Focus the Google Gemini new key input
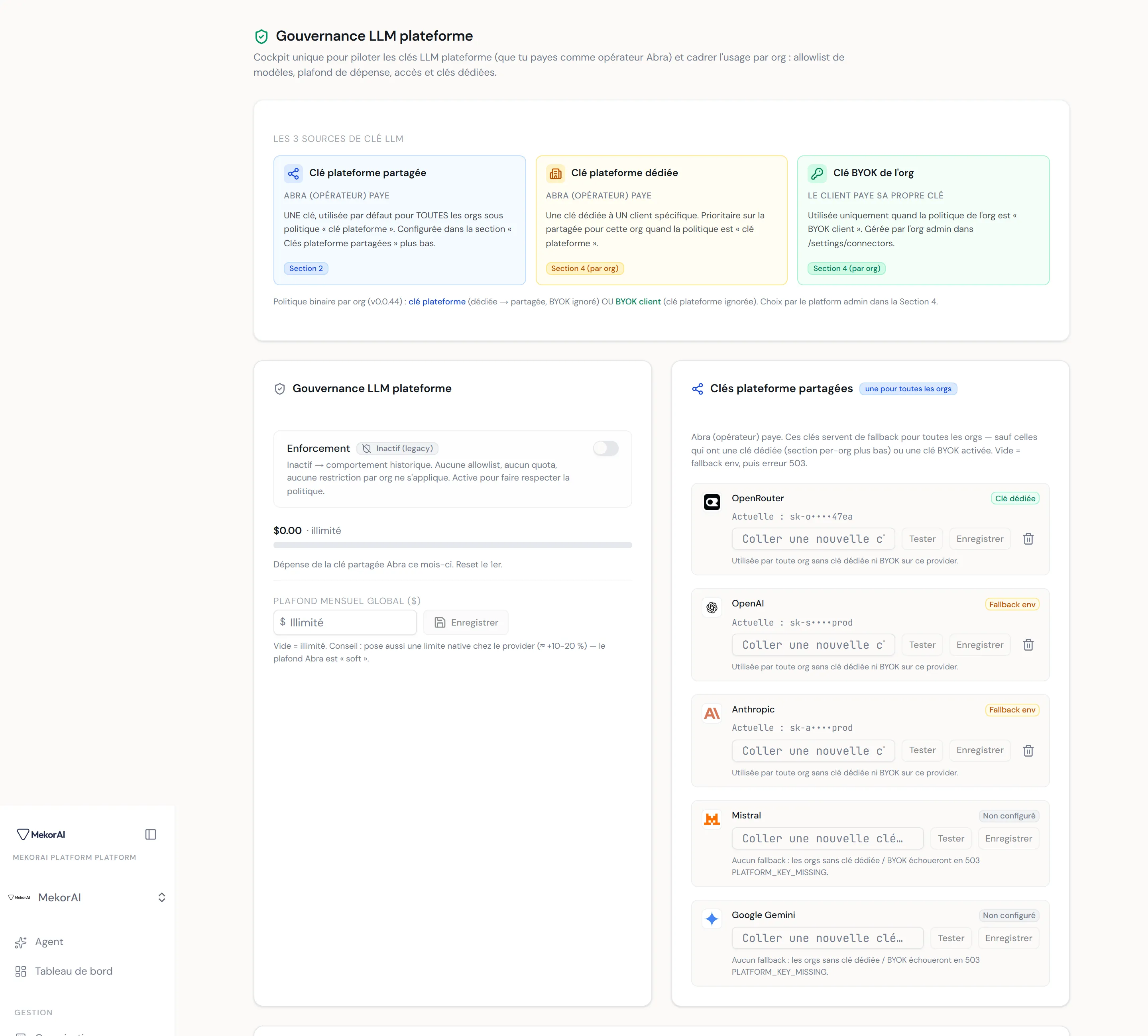Viewport: 1148px width, 1036px height. pos(828,938)
